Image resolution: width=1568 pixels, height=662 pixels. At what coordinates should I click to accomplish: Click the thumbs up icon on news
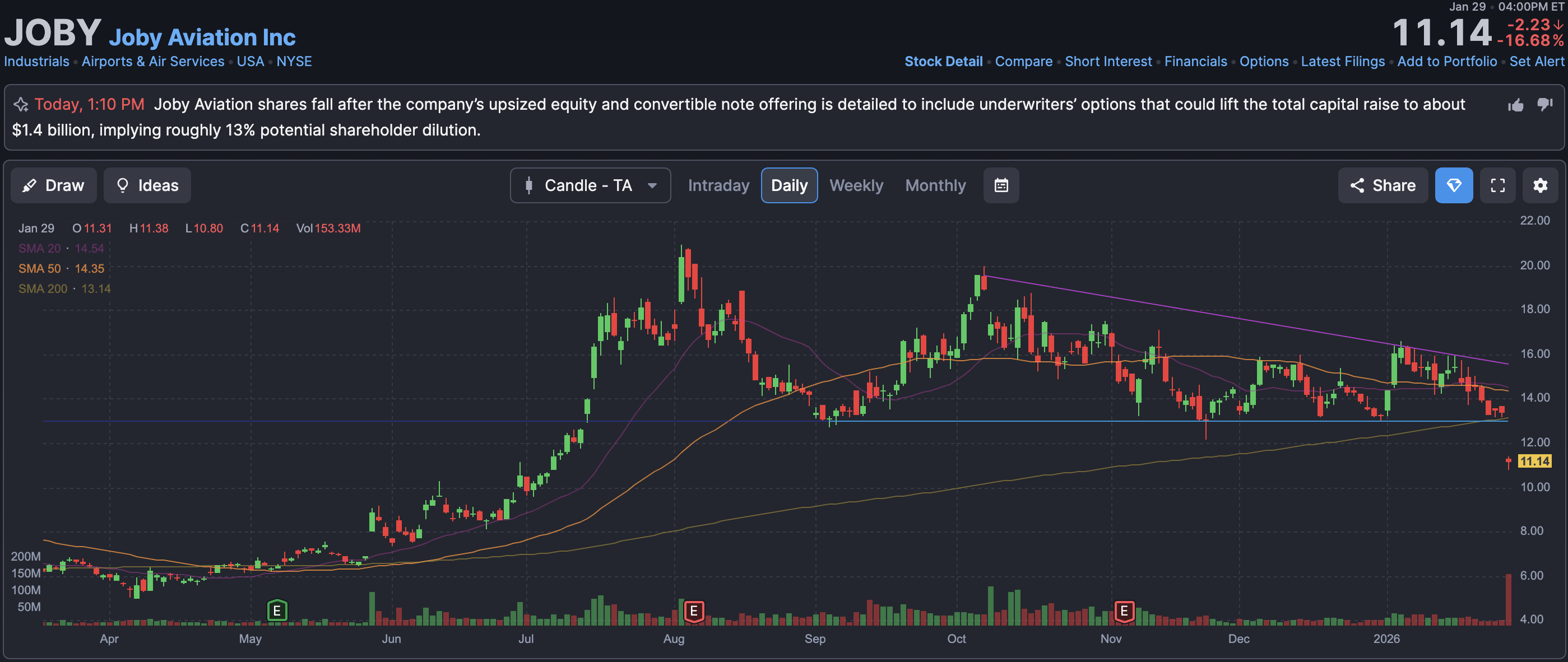tap(1516, 105)
